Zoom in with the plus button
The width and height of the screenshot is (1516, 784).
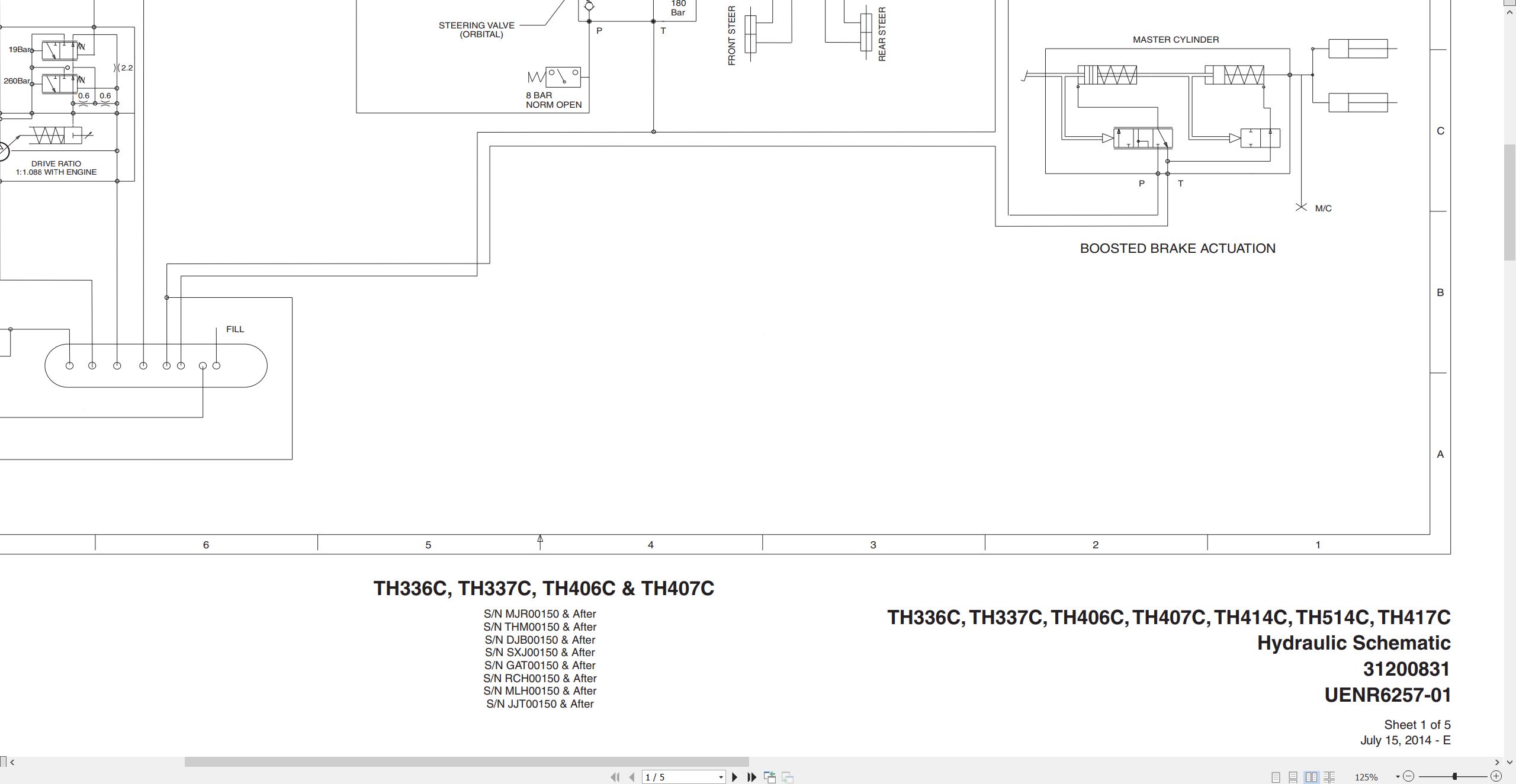[x=1496, y=776]
